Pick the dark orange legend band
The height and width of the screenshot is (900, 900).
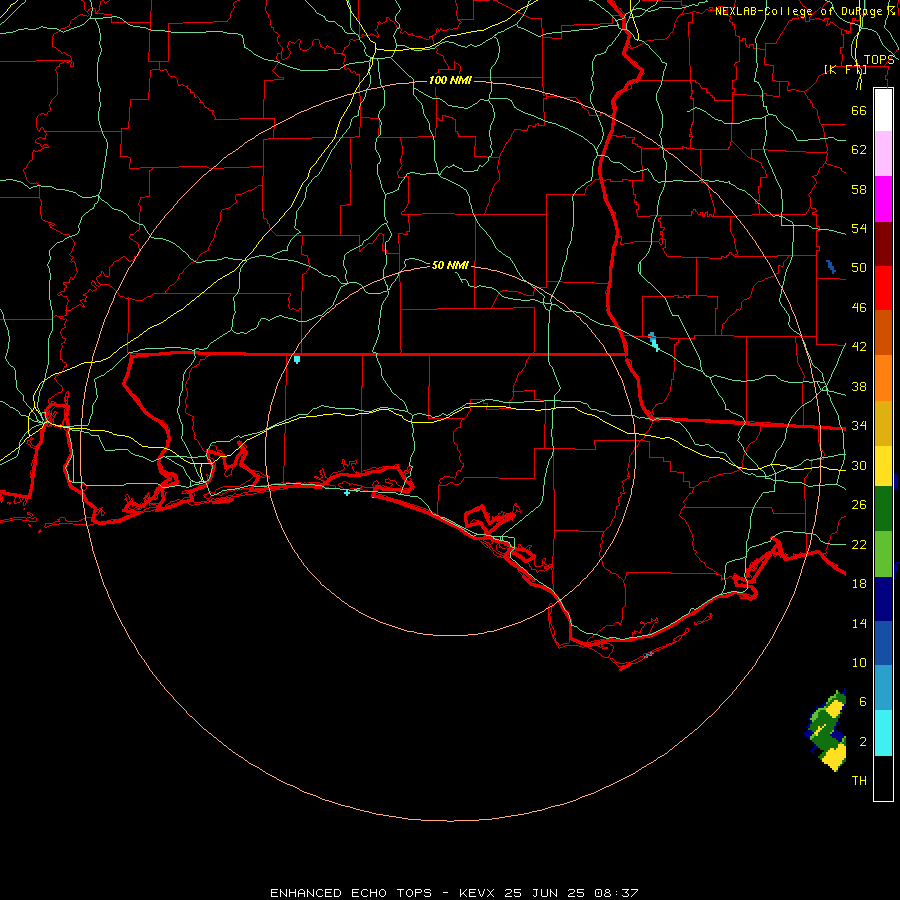pyautogui.click(x=883, y=333)
